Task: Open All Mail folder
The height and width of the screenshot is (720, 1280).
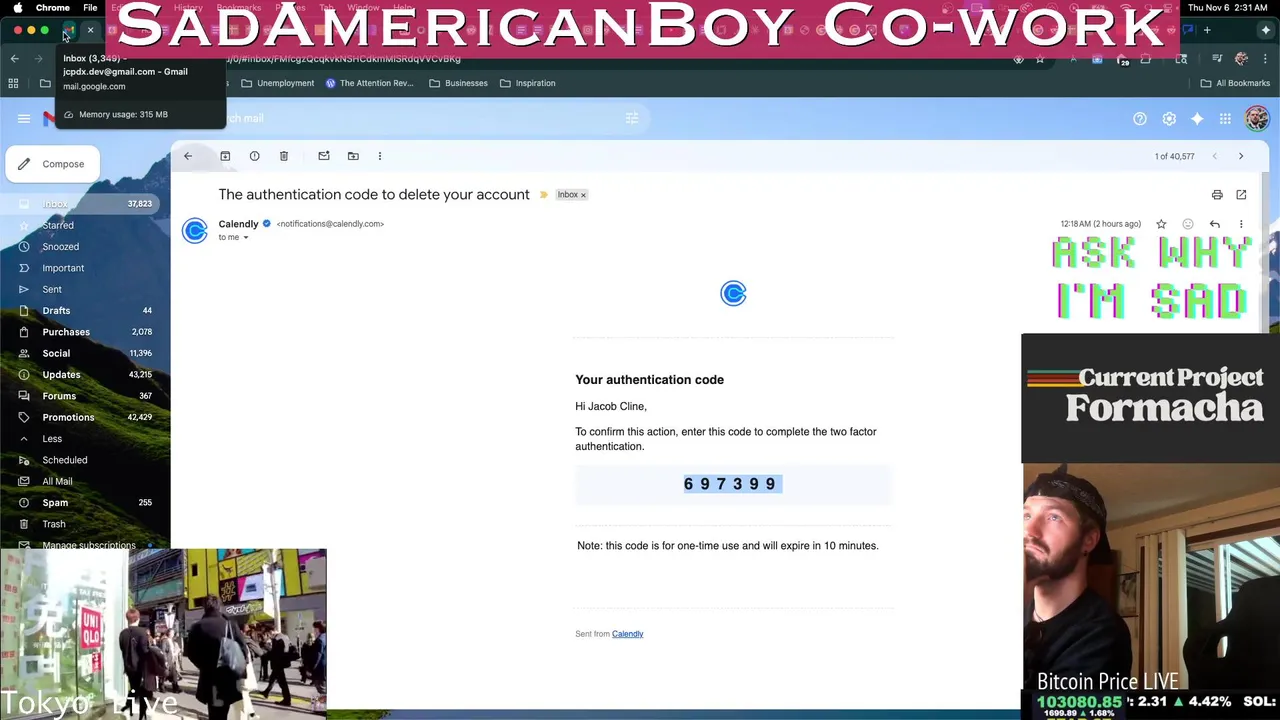Action: click(x=80, y=481)
